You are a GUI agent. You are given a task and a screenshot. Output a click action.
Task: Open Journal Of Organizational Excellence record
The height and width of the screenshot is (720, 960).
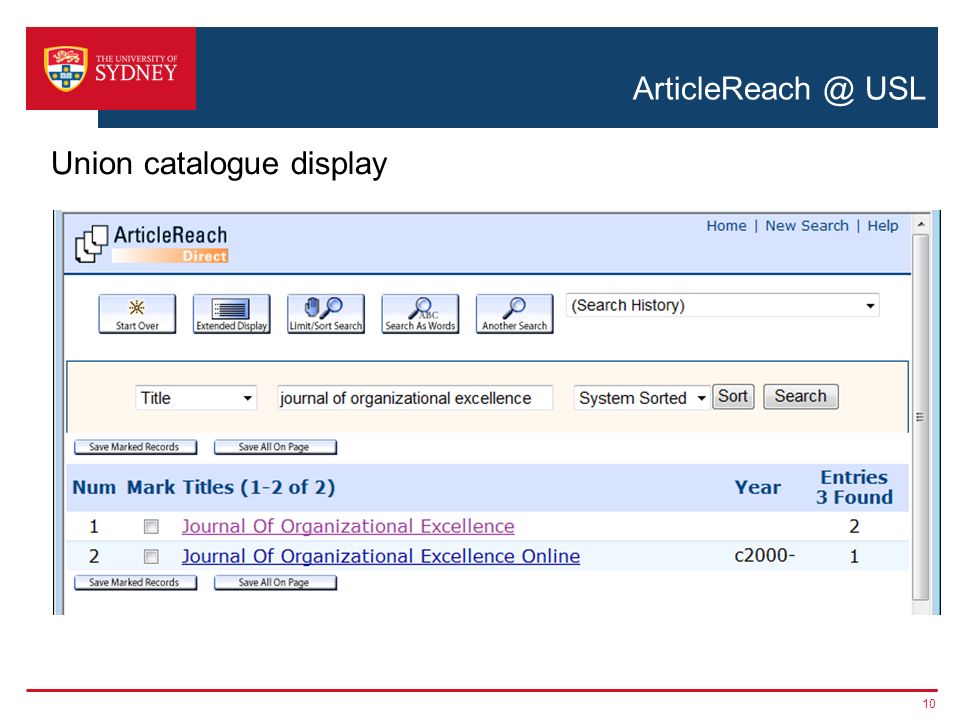pyautogui.click(x=348, y=526)
